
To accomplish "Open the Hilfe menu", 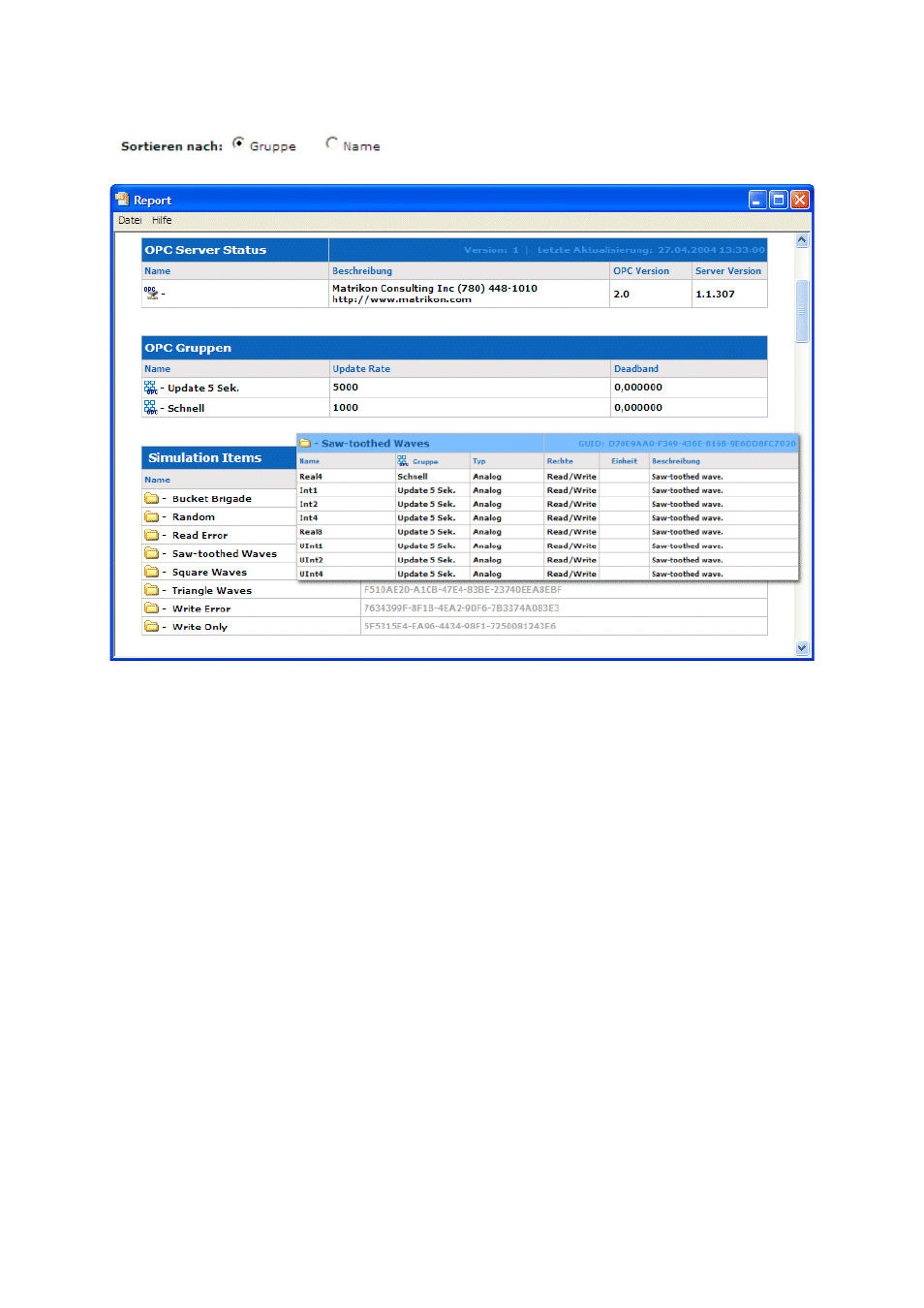I will pos(162,221).
